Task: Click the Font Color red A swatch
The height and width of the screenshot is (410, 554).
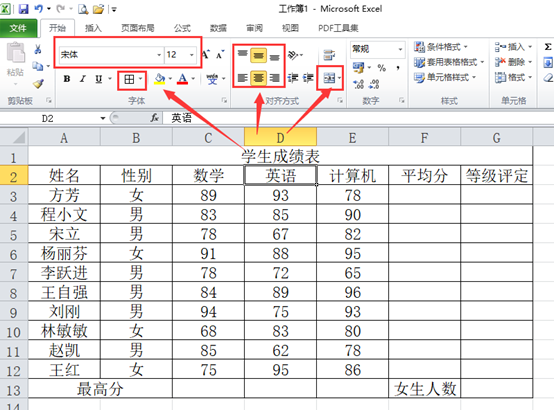Action: tap(182, 78)
